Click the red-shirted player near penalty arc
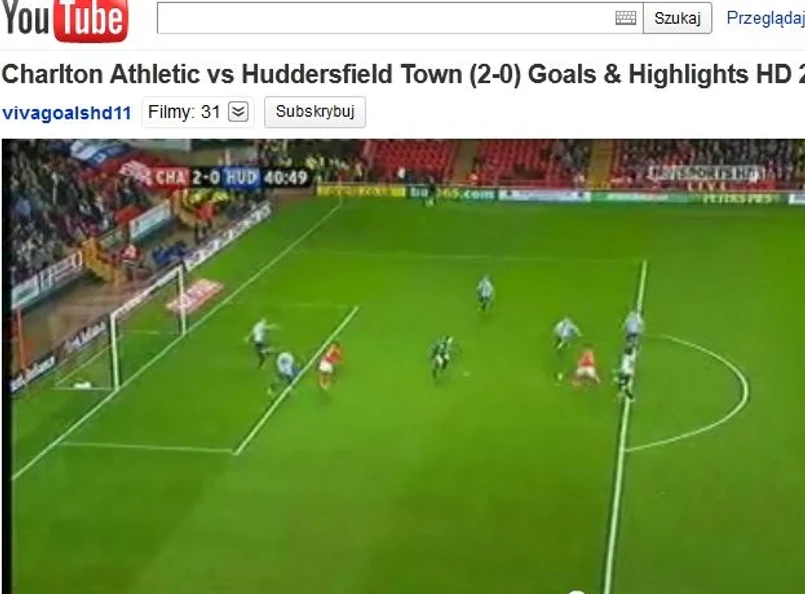Image resolution: width=805 pixels, height=594 pixels. (x=583, y=367)
